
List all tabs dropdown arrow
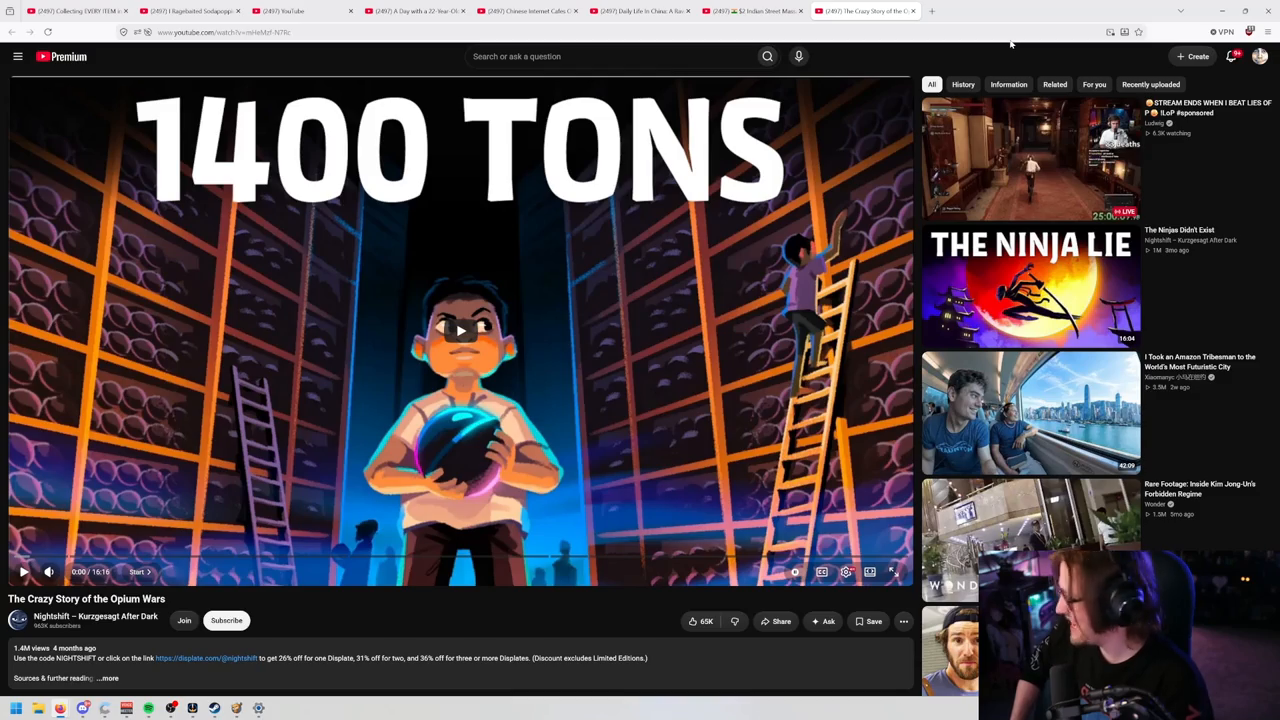(x=1180, y=11)
